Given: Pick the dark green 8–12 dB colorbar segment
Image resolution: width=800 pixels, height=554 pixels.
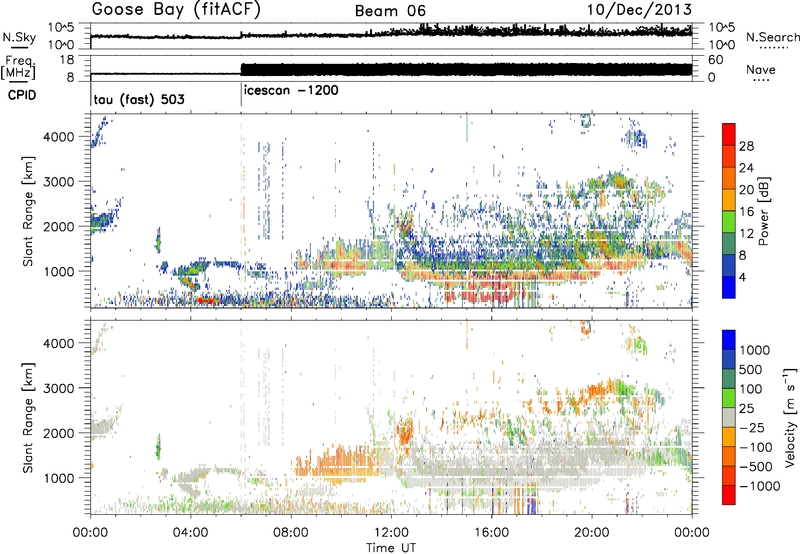Looking at the screenshot, I should tap(729, 244).
